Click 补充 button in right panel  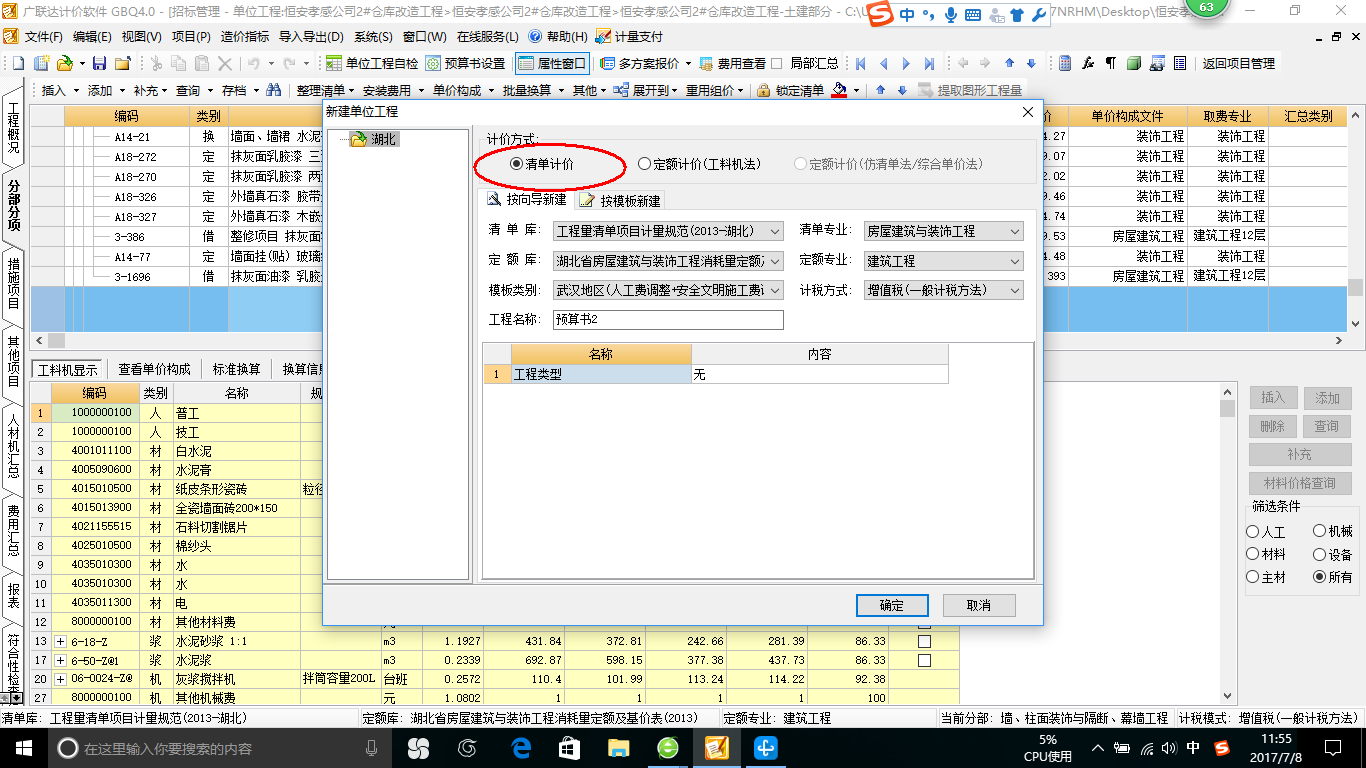1299,454
